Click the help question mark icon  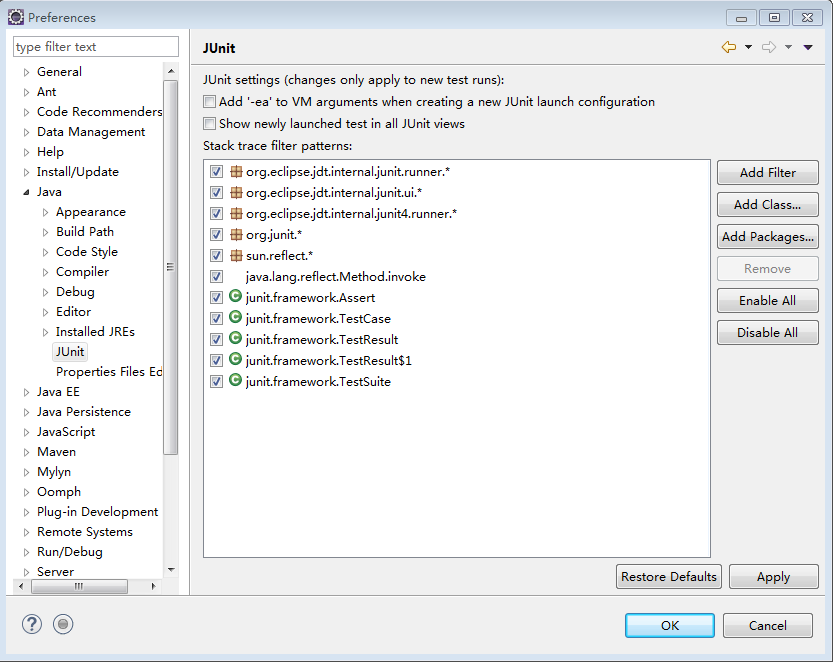click(x=32, y=624)
